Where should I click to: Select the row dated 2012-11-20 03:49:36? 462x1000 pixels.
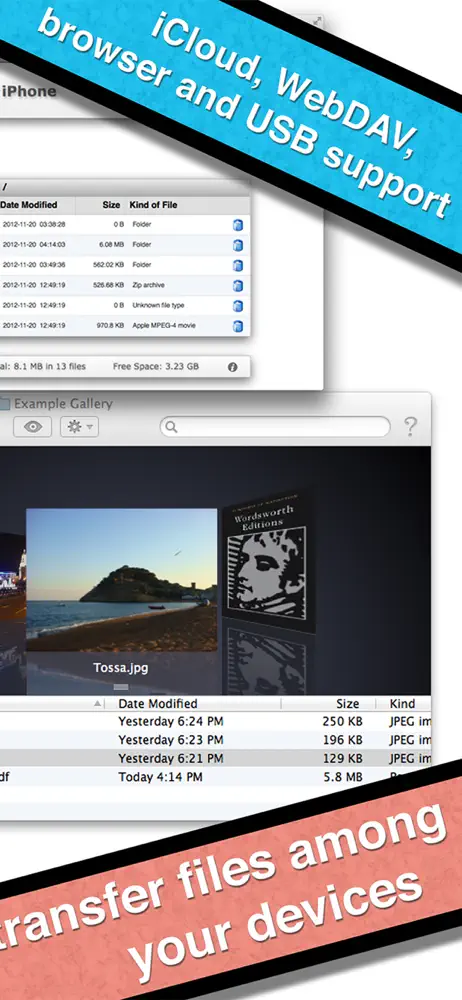click(x=124, y=265)
